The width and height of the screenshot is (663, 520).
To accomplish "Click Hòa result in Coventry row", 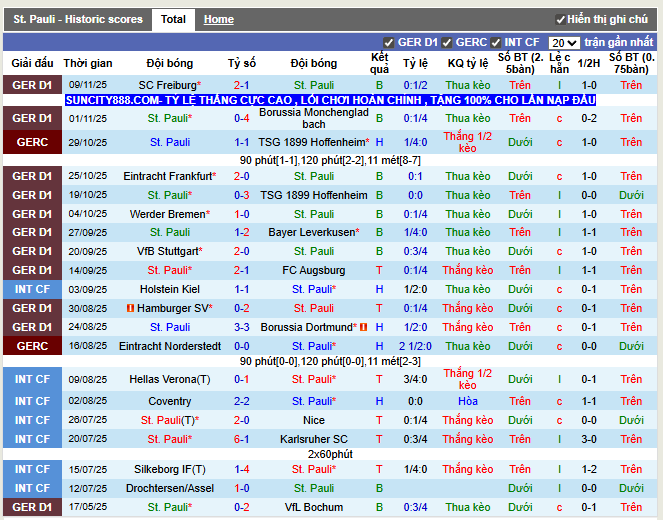I will pyautogui.click(x=468, y=401).
